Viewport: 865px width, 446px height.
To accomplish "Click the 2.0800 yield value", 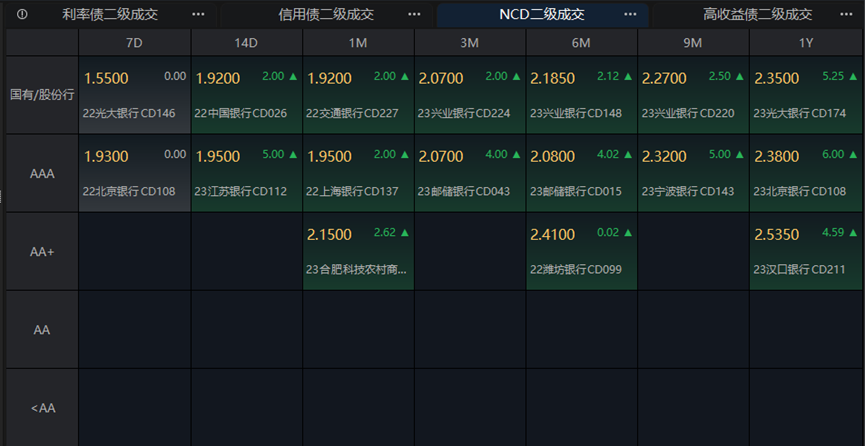I will point(553,157).
